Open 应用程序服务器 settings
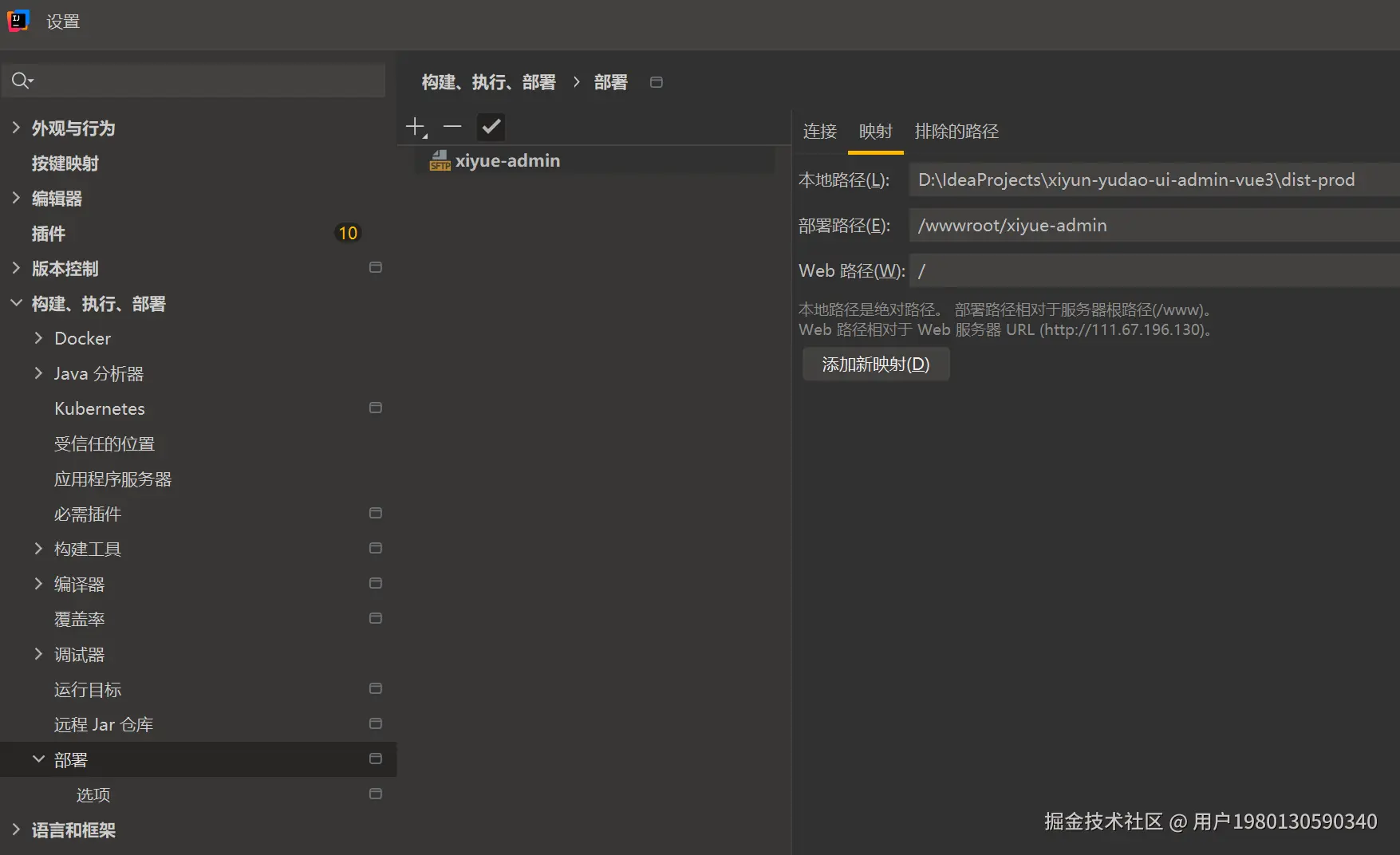Image resolution: width=1400 pixels, height=855 pixels. click(x=113, y=479)
